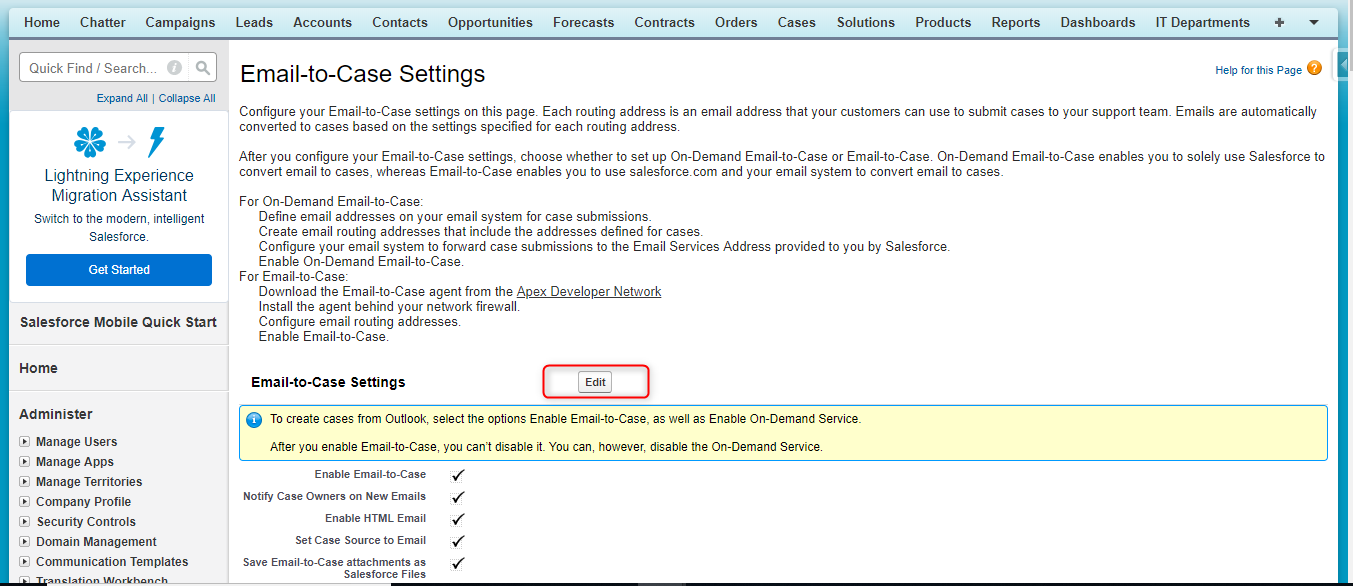Open the Home tab
The image size is (1353, 586).
tap(42, 22)
